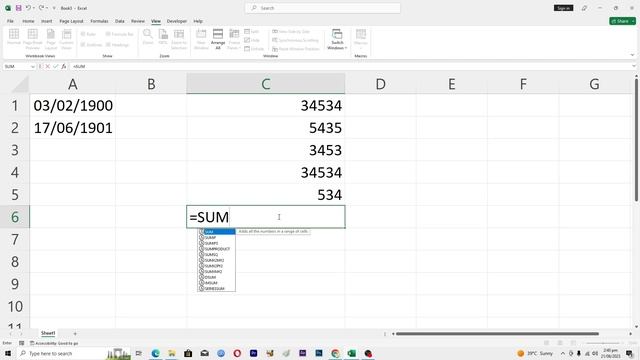The height and width of the screenshot is (360, 640).
Task: Switch to the Developer tab
Action: click(x=177, y=21)
